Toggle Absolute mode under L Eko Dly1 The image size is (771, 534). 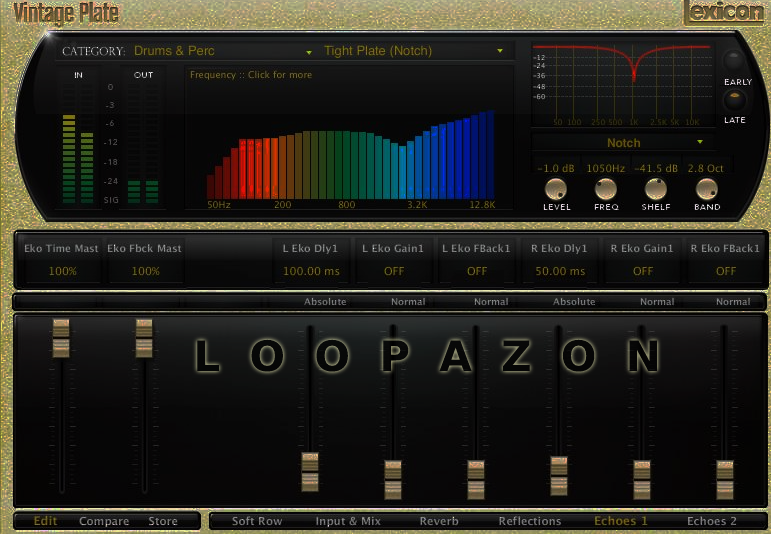[x=325, y=301]
